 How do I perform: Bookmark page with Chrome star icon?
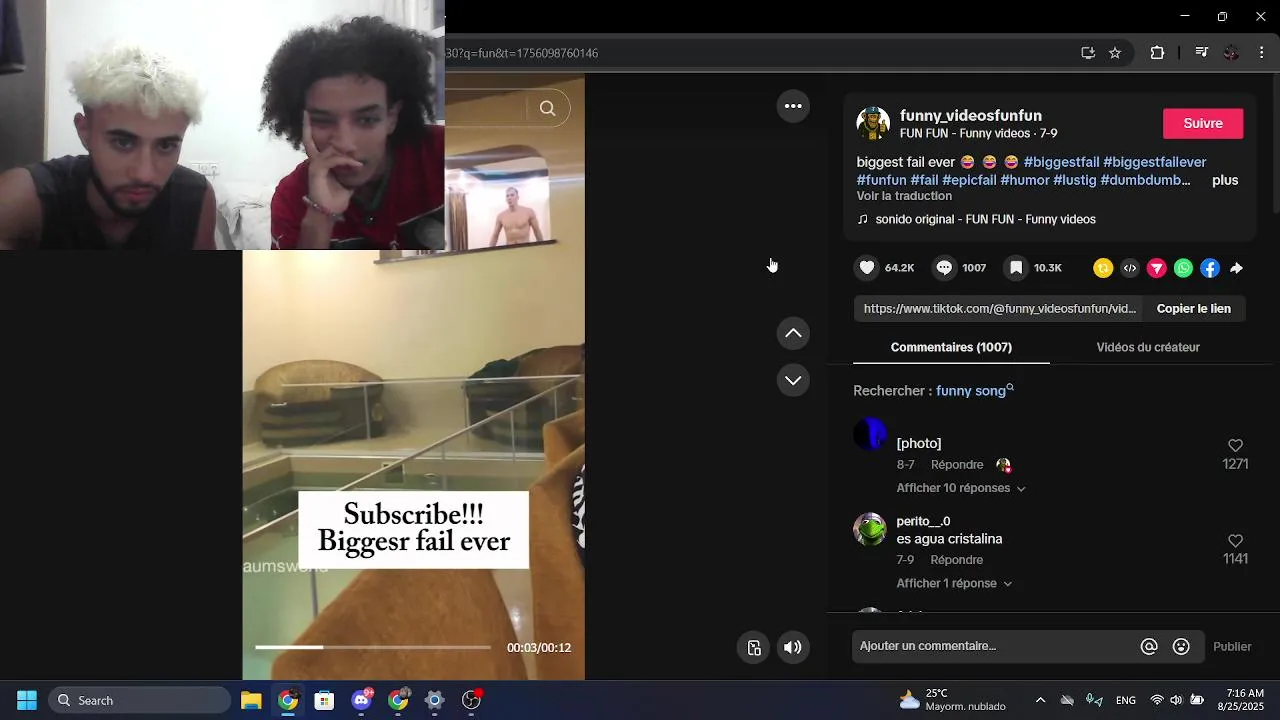[x=1115, y=53]
